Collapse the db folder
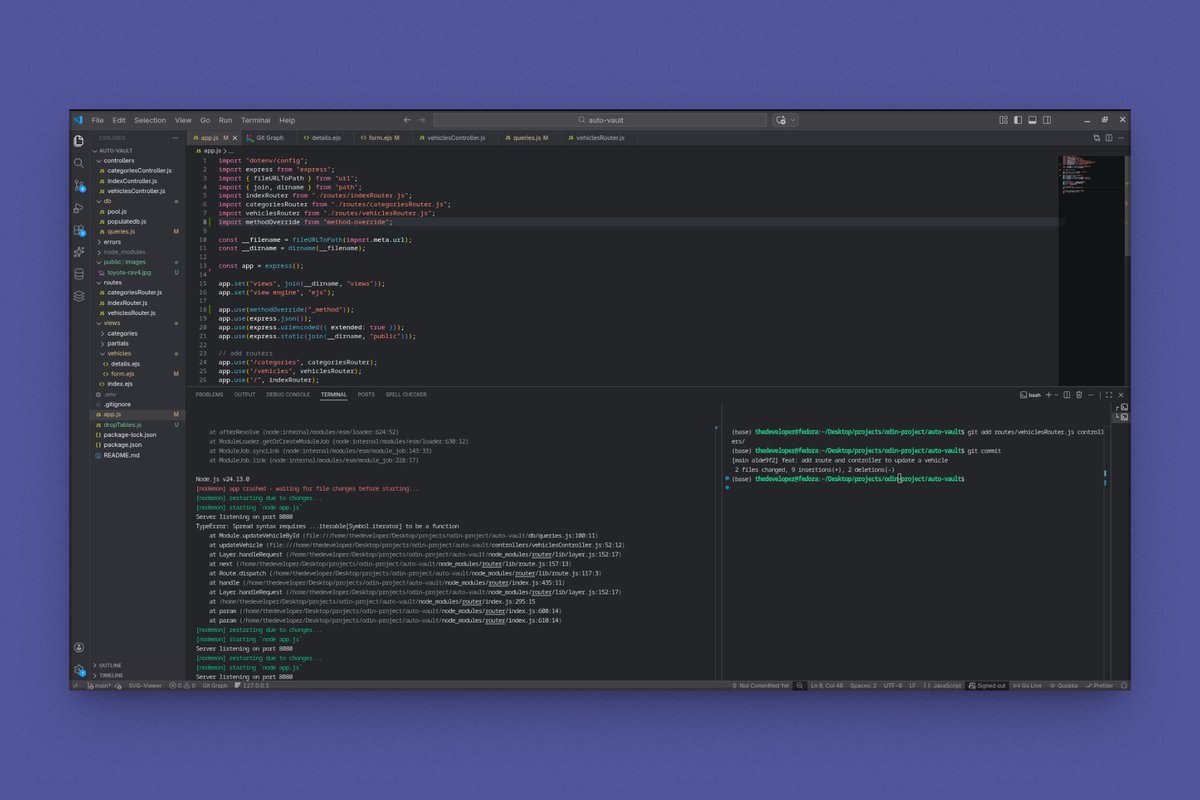 [107, 201]
